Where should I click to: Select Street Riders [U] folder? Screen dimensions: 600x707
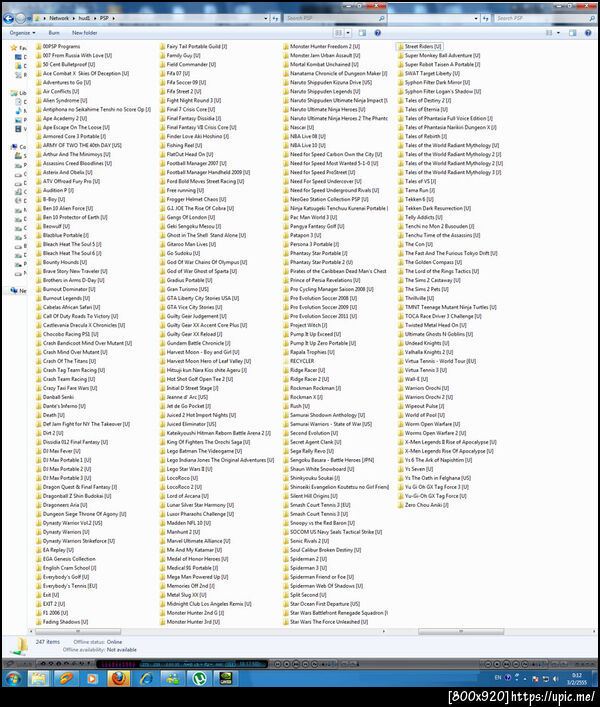419,46
